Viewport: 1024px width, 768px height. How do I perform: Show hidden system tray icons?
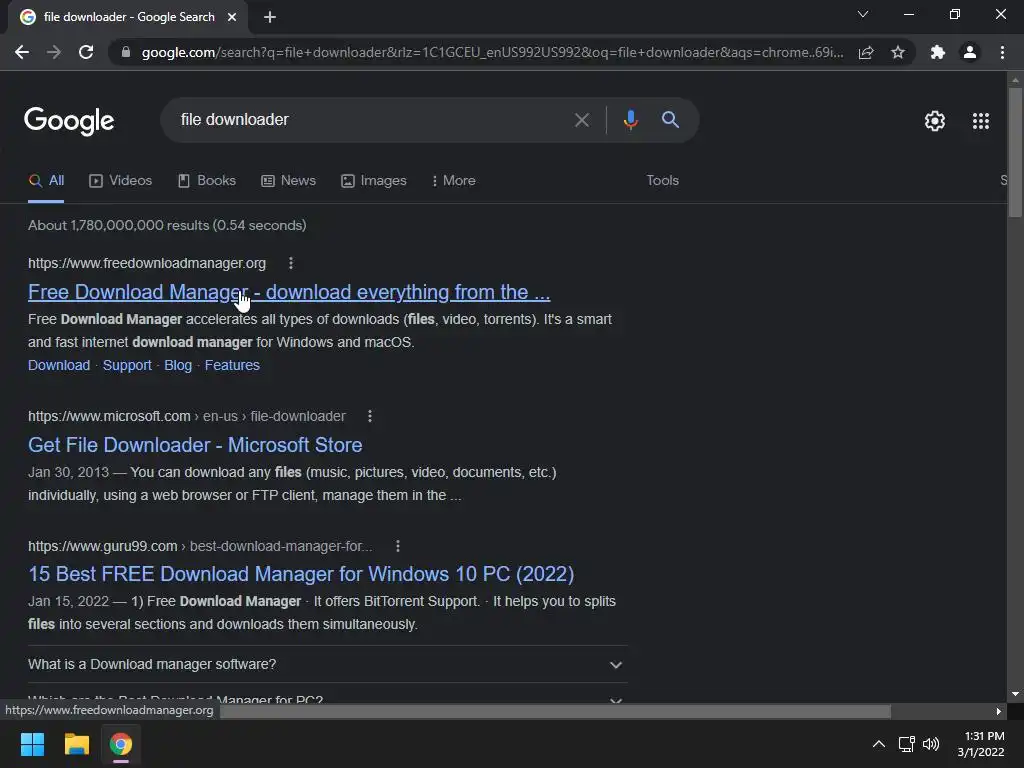pos(878,744)
